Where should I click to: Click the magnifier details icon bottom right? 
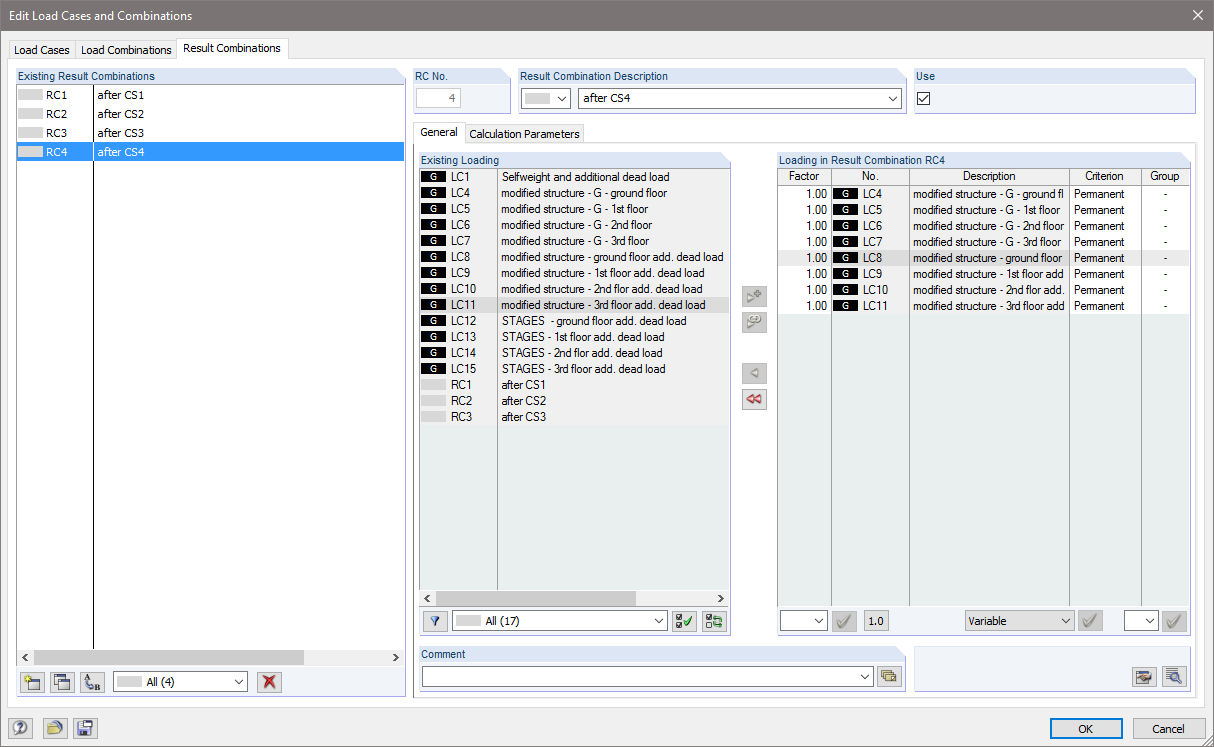tap(1174, 677)
